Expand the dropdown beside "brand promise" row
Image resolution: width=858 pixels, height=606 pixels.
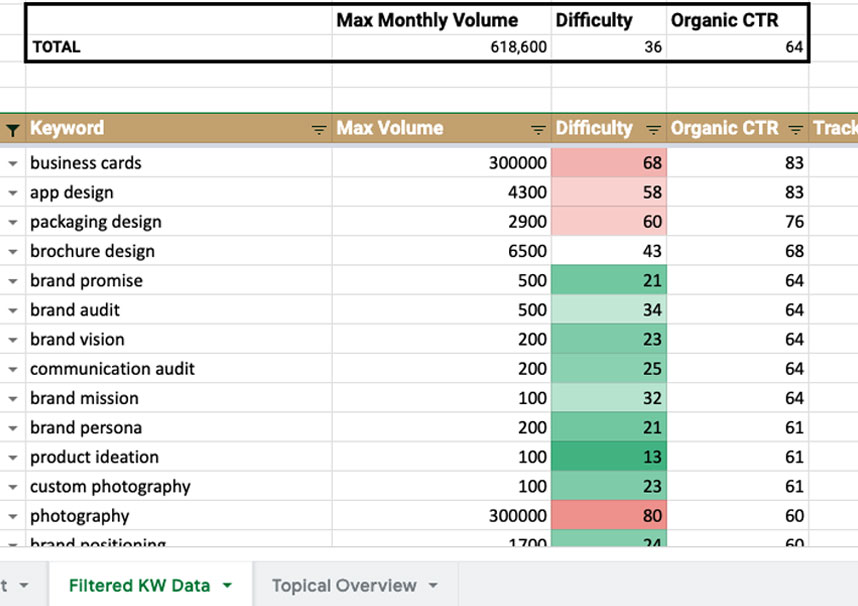click(13, 281)
